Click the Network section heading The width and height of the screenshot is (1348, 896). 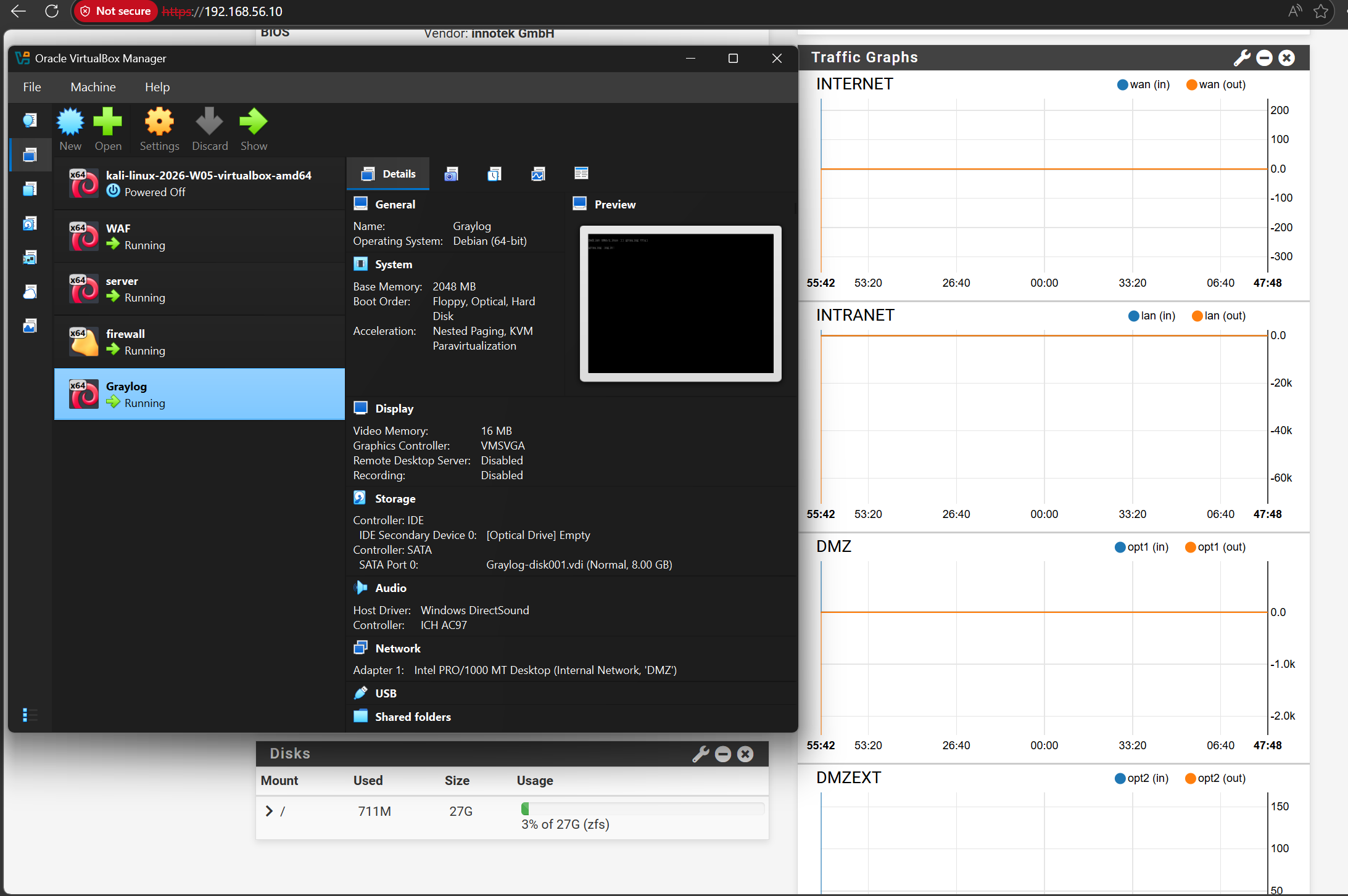(x=397, y=648)
